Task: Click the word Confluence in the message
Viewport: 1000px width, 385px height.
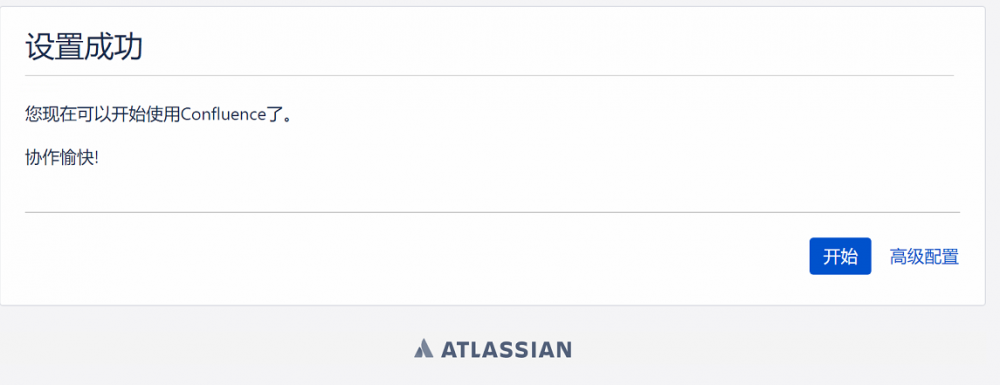Action: (x=223, y=115)
